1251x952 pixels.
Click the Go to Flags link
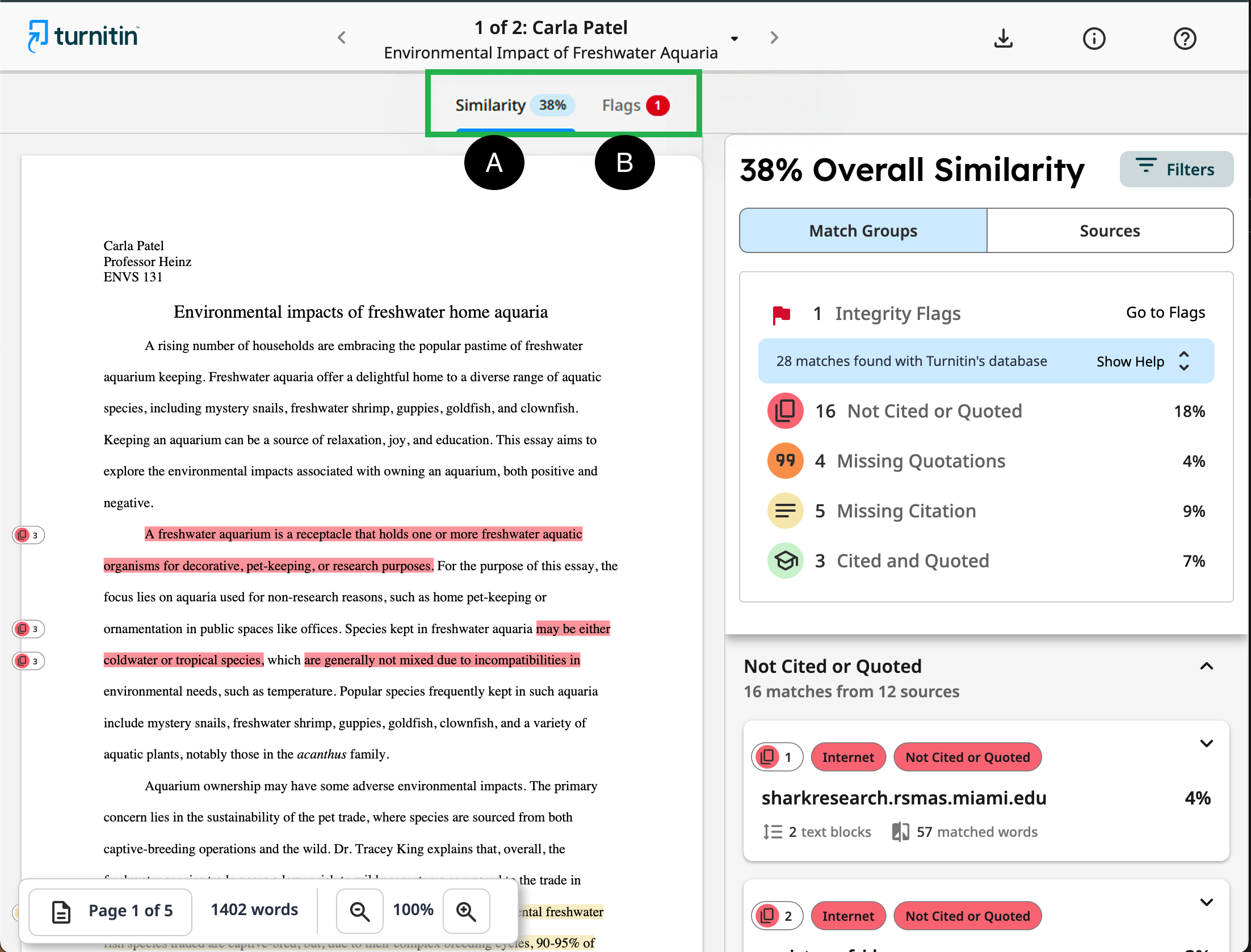click(x=1165, y=313)
